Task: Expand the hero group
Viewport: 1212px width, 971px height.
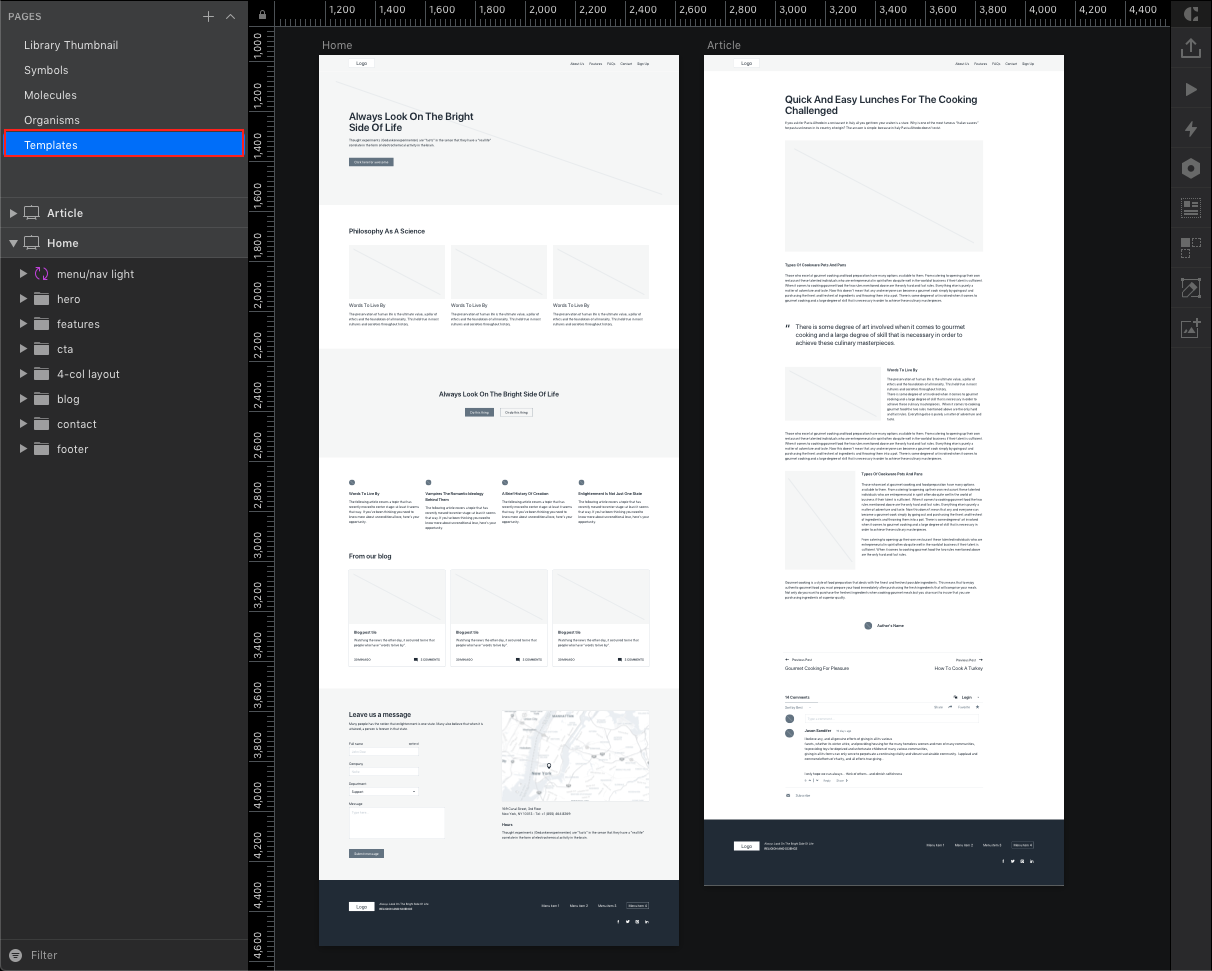Action: click(23, 299)
